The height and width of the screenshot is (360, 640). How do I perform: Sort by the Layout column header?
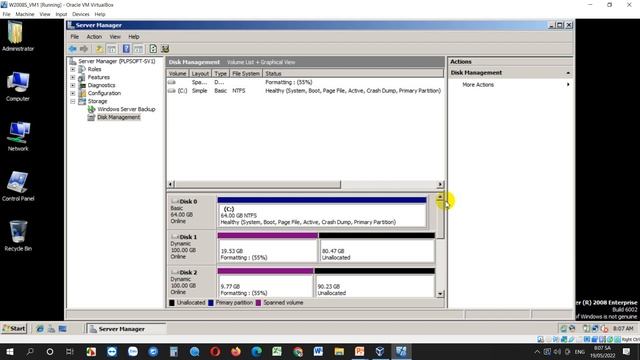[200, 73]
